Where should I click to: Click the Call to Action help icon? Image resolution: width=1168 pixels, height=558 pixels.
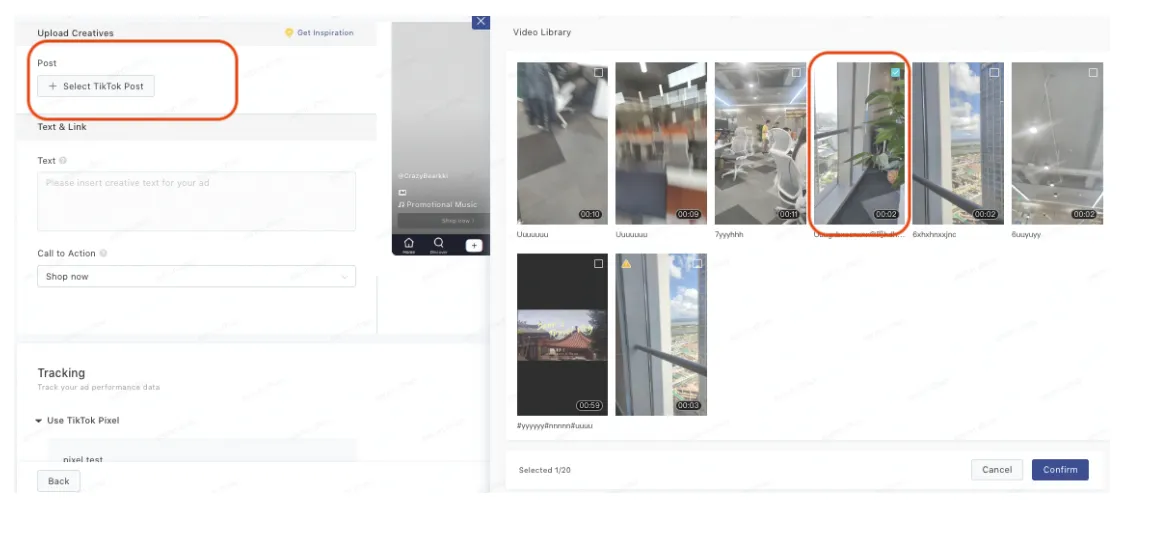pos(103,253)
